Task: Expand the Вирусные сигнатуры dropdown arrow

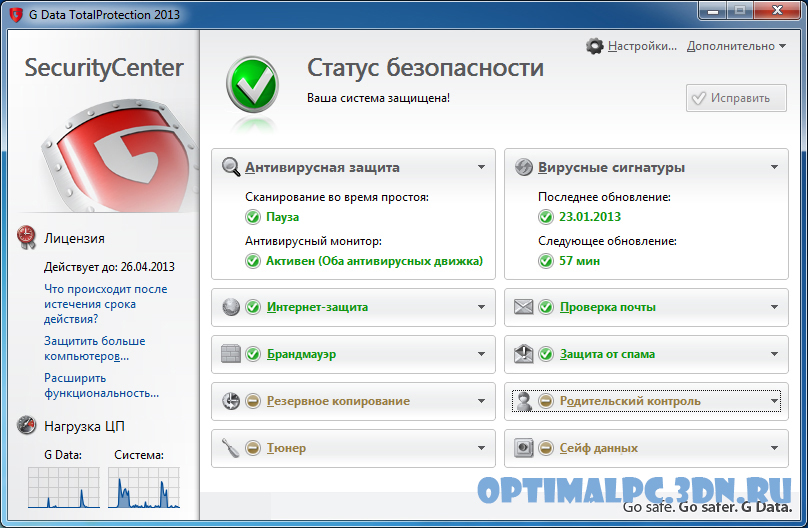Action: 774,167
